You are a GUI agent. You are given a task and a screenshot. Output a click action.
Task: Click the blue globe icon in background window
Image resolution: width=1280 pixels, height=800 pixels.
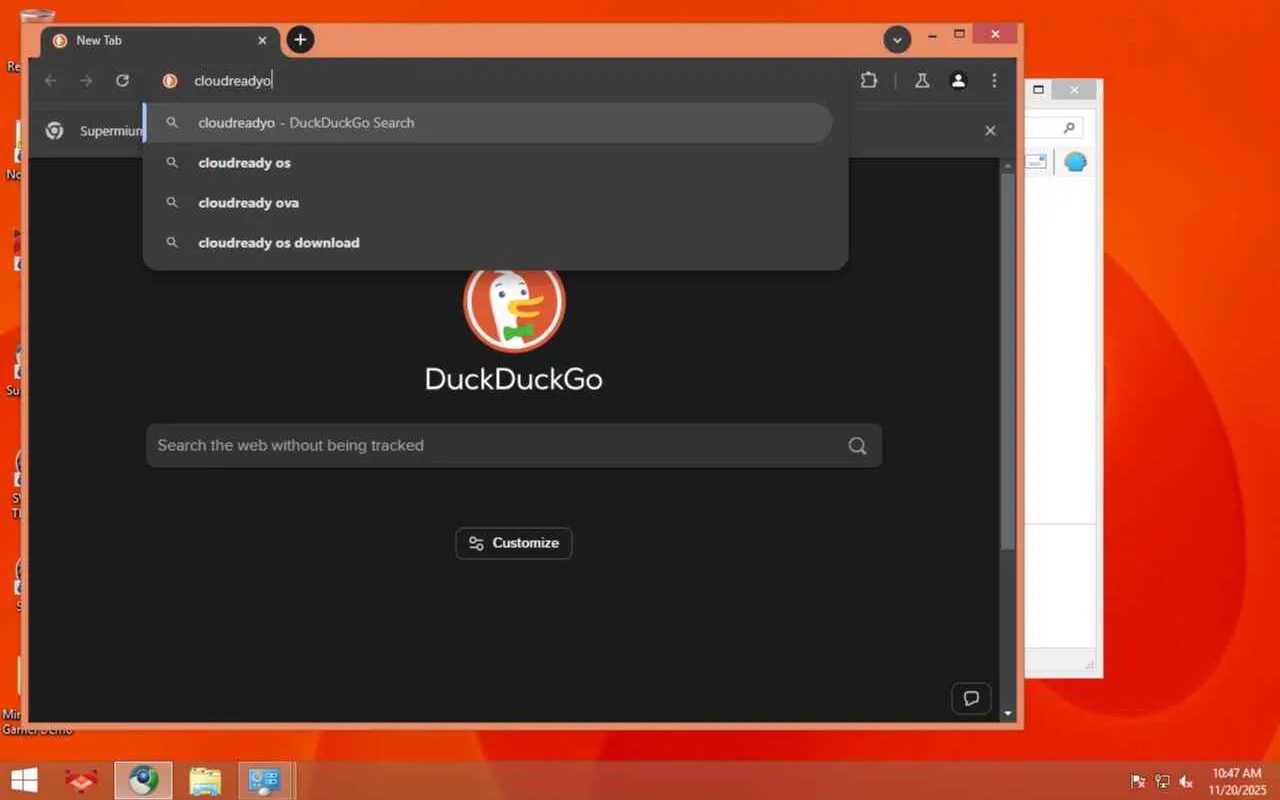pos(1075,162)
